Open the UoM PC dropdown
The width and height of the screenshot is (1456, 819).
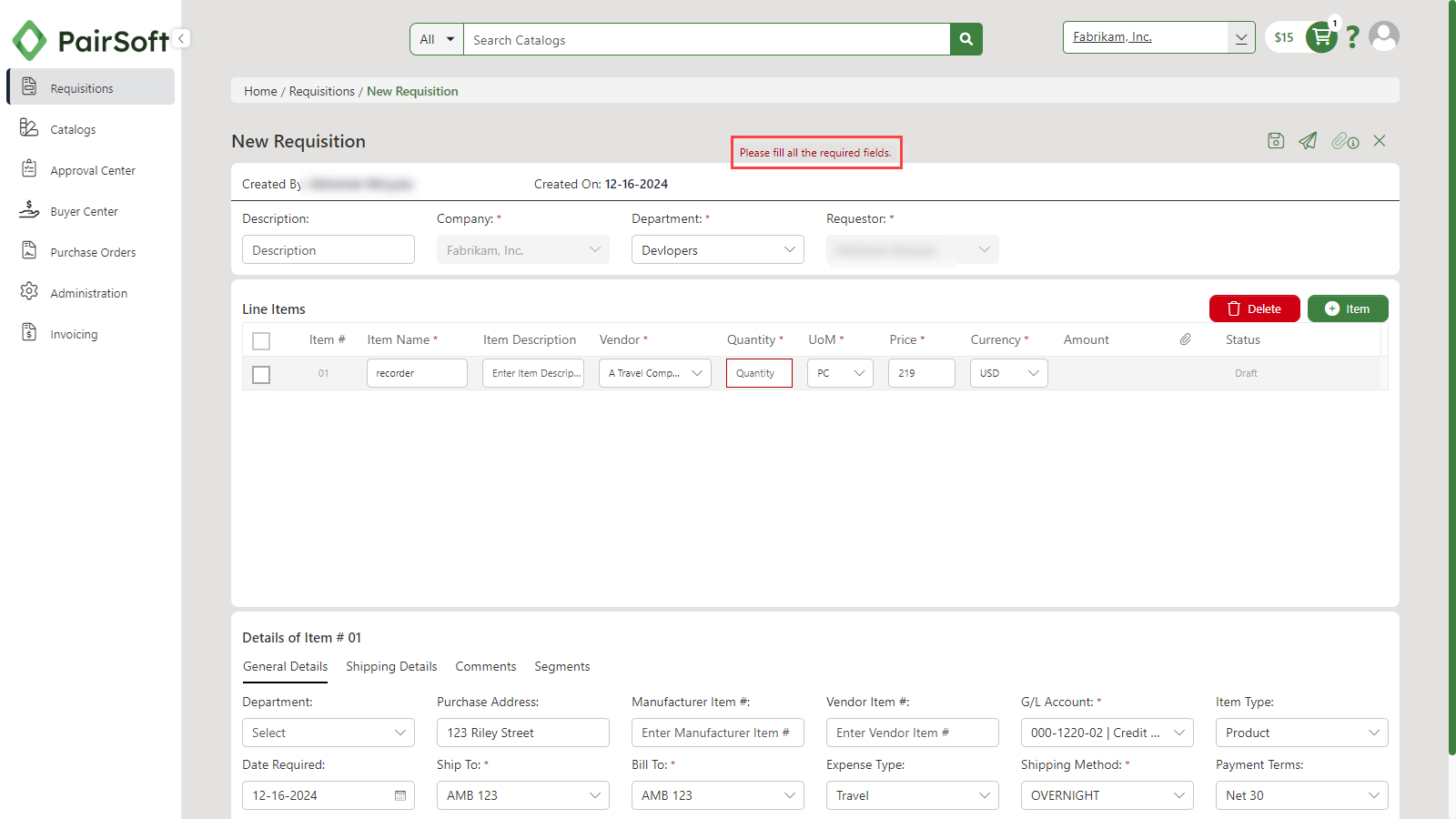[x=840, y=373]
